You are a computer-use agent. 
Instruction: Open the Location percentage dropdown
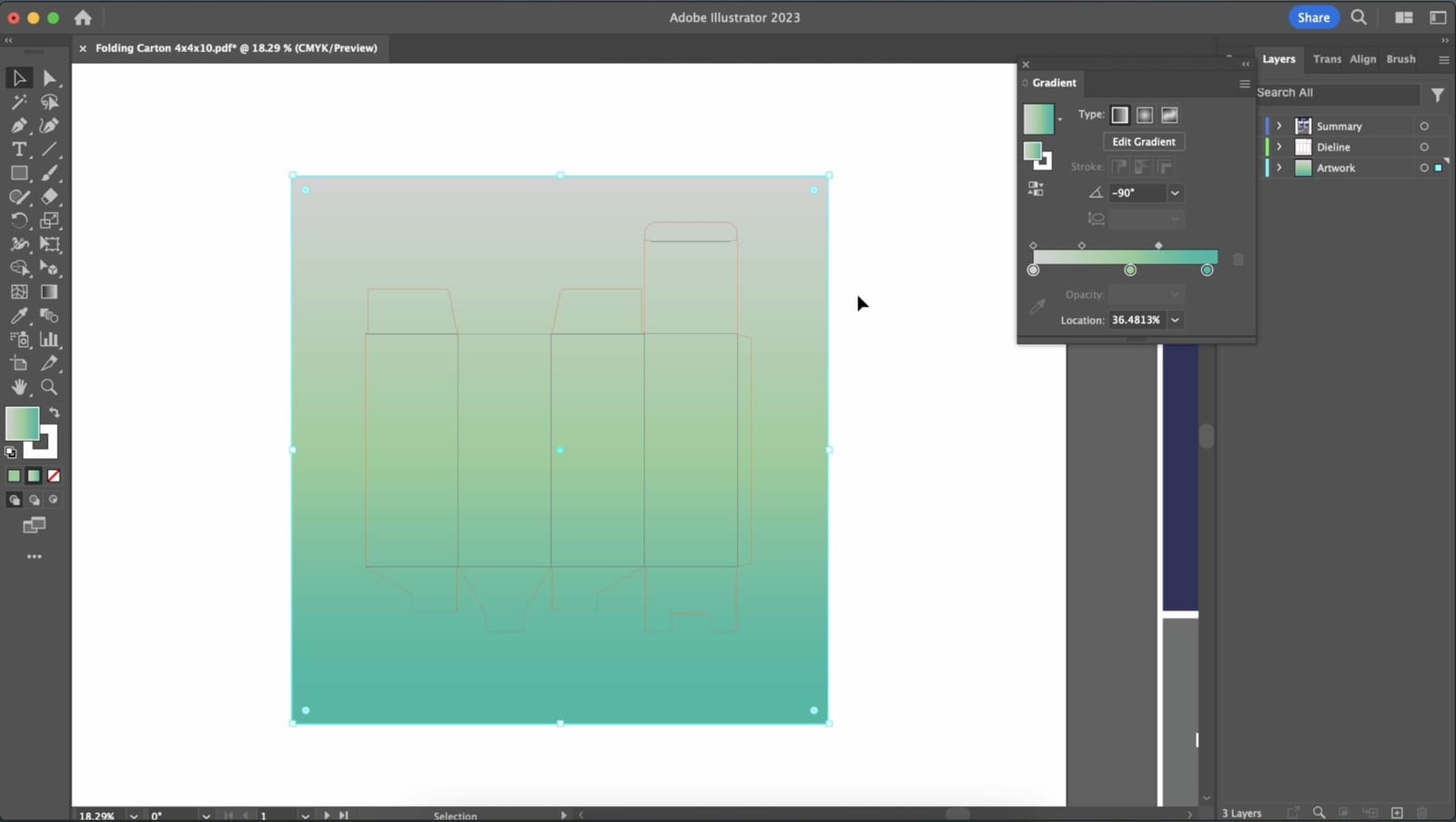[1176, 320]
